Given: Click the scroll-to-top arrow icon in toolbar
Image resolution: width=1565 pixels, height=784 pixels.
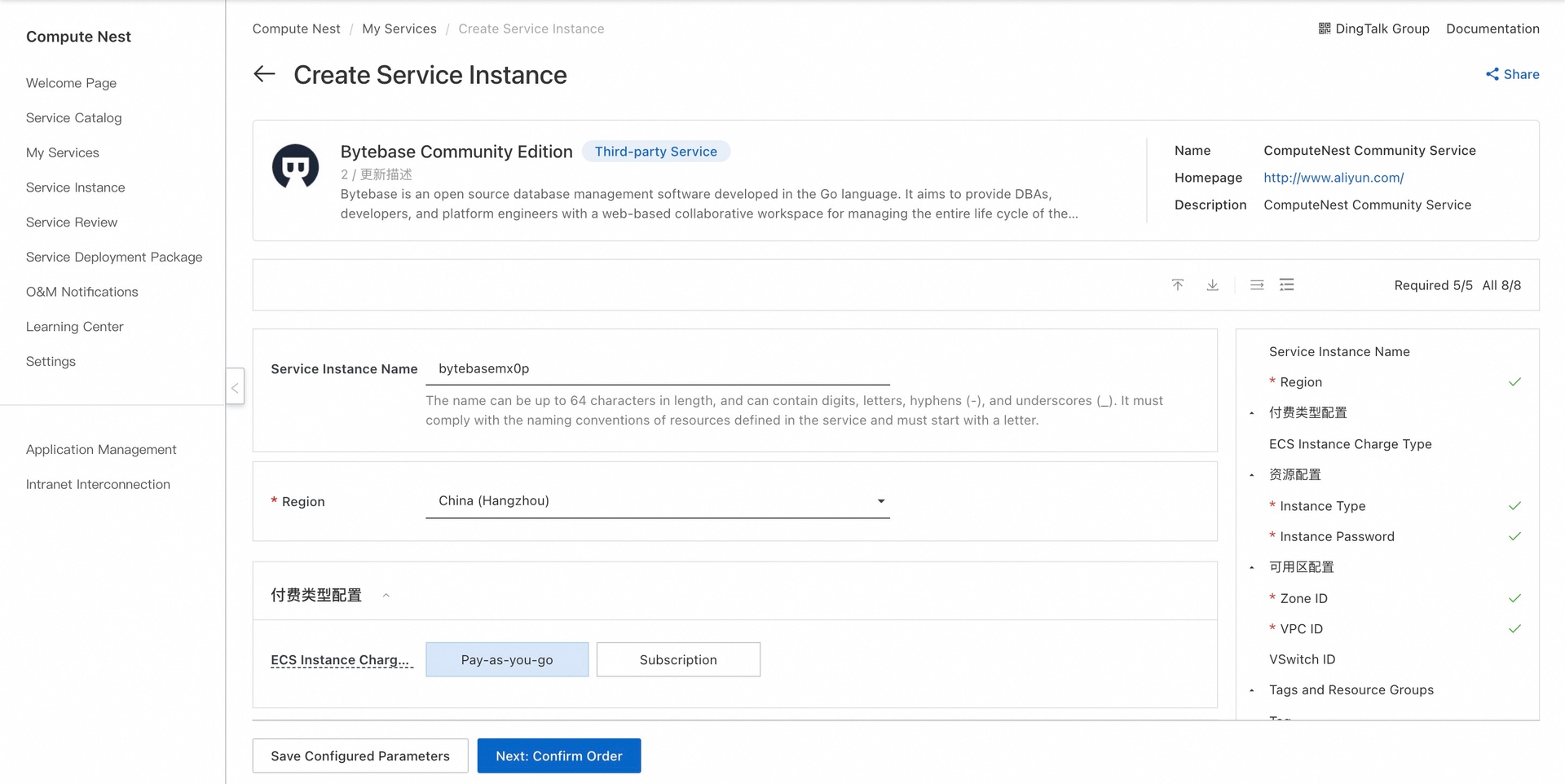Looking at the screenshot, I should [1177, 284].
